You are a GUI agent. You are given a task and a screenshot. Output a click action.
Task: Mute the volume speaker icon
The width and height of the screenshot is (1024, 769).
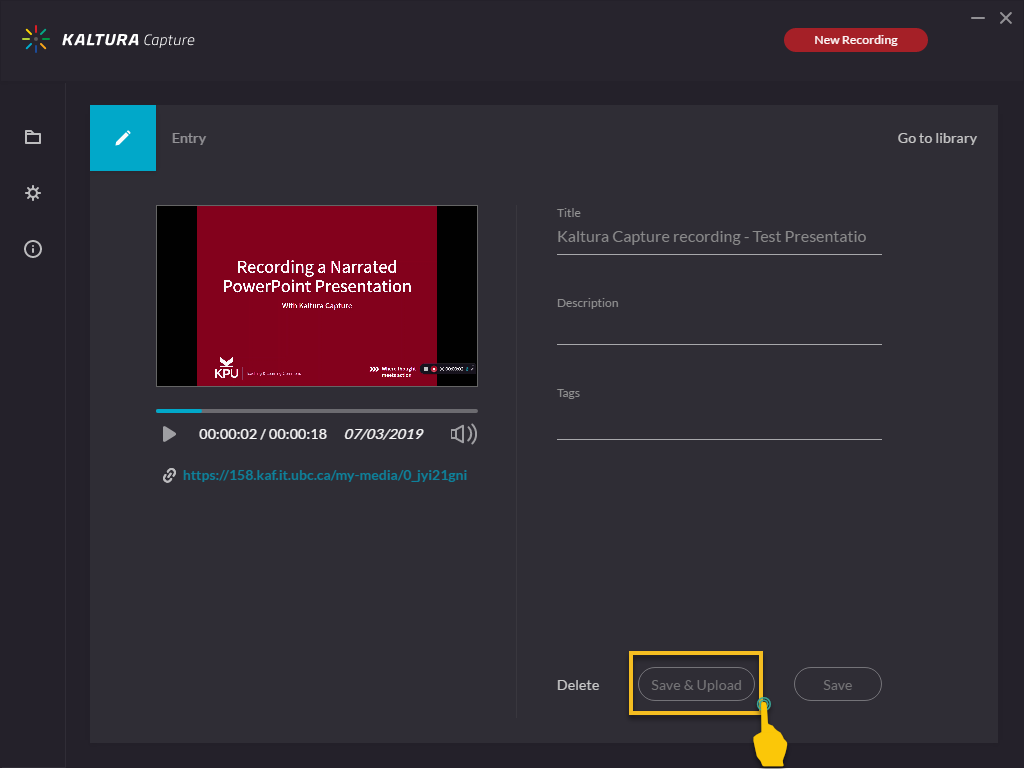[464, 434]
